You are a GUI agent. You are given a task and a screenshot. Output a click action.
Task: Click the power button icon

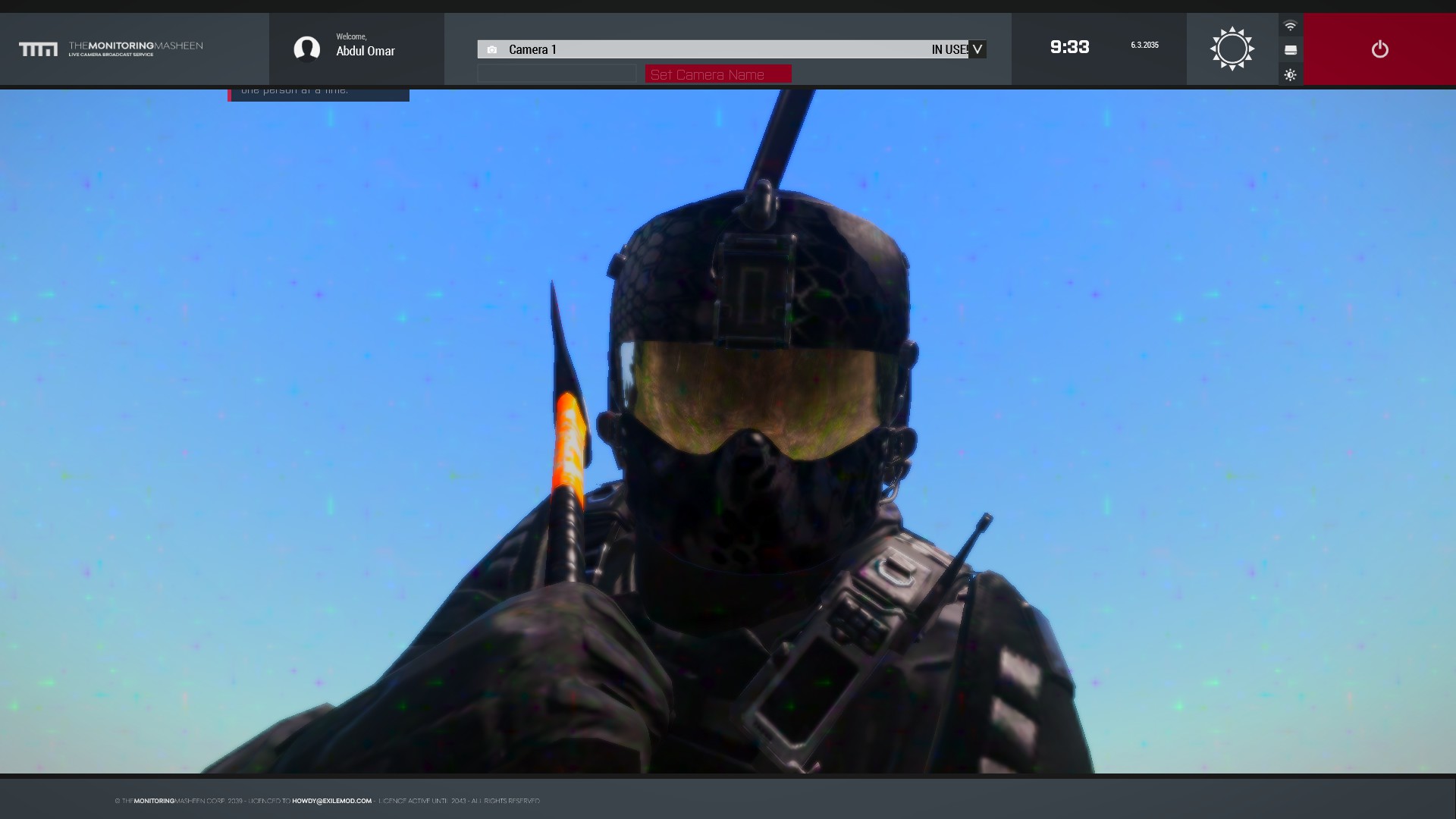point(1379,49)
